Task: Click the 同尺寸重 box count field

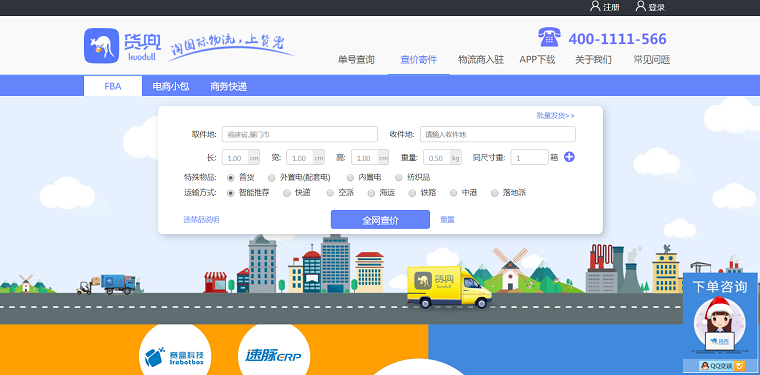Action: (x=530, y=157)
